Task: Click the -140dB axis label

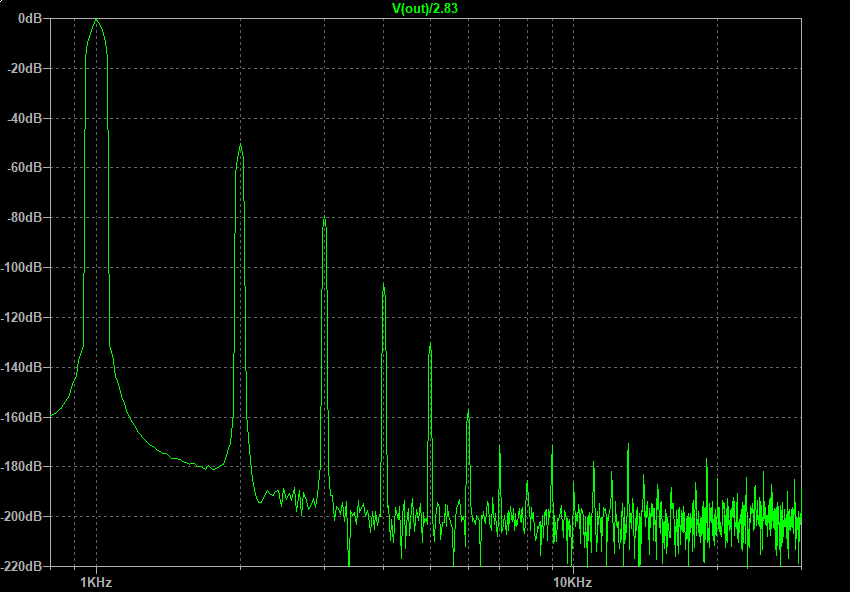Action: tap(22, 367)
